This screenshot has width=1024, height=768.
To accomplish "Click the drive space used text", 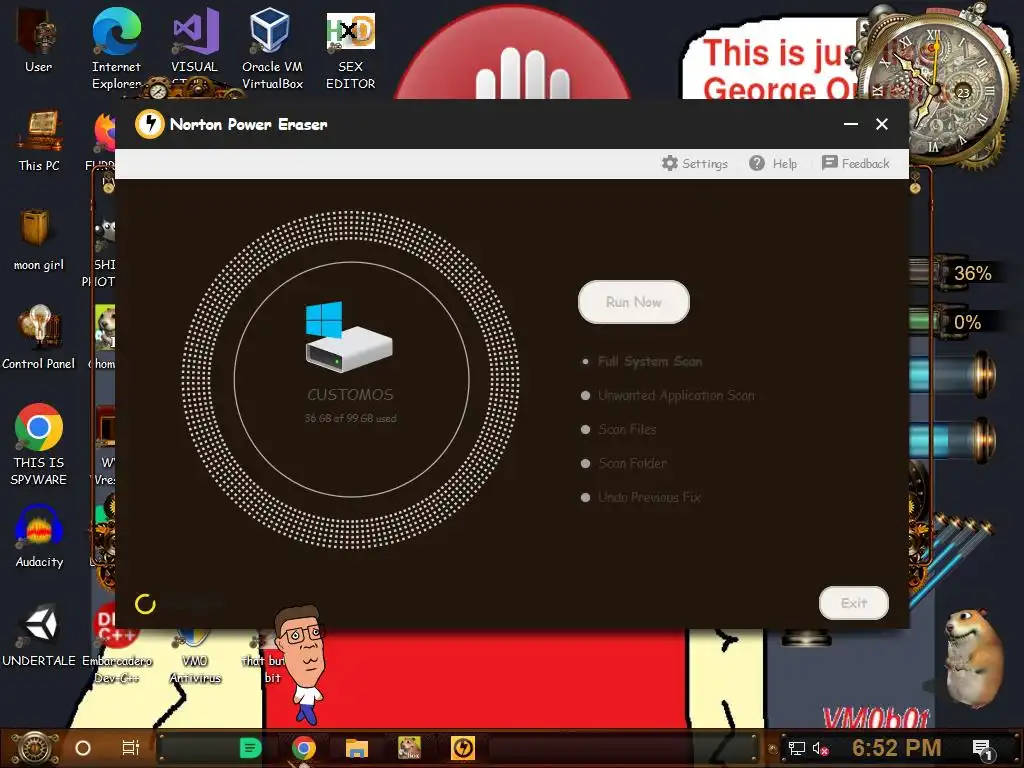I will point(350,418).
